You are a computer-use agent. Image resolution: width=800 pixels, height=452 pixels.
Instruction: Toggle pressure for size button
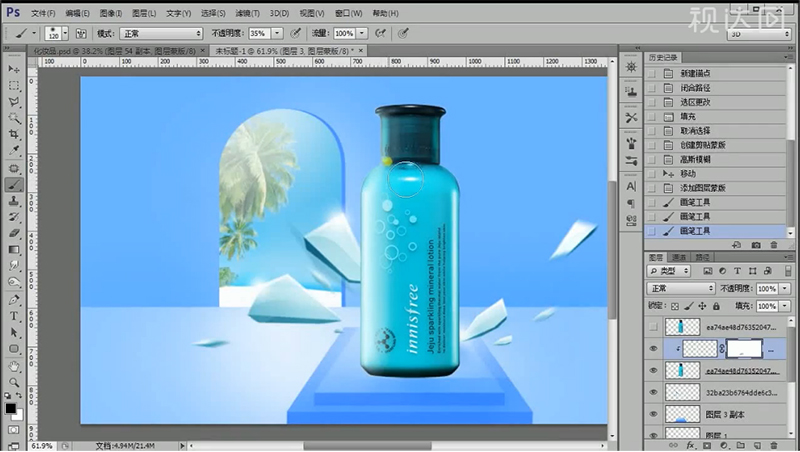click(x=403, y=33)
